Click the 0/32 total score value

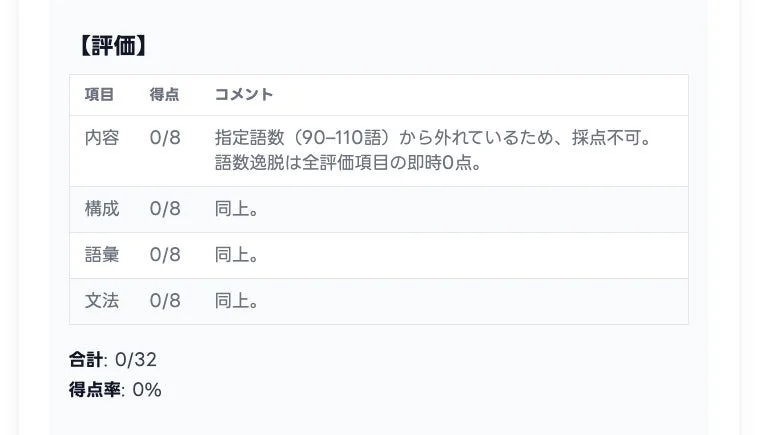coord(136,360)
